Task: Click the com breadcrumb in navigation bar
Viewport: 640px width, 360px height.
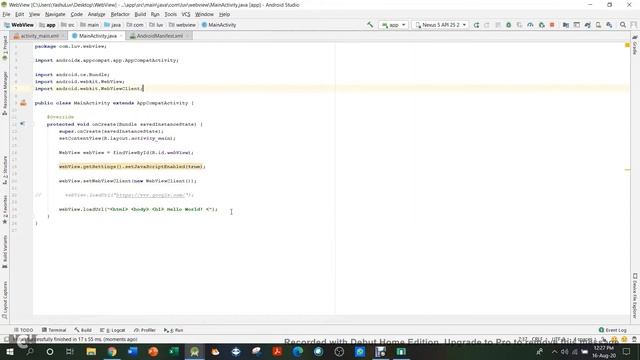Action: 135,25
